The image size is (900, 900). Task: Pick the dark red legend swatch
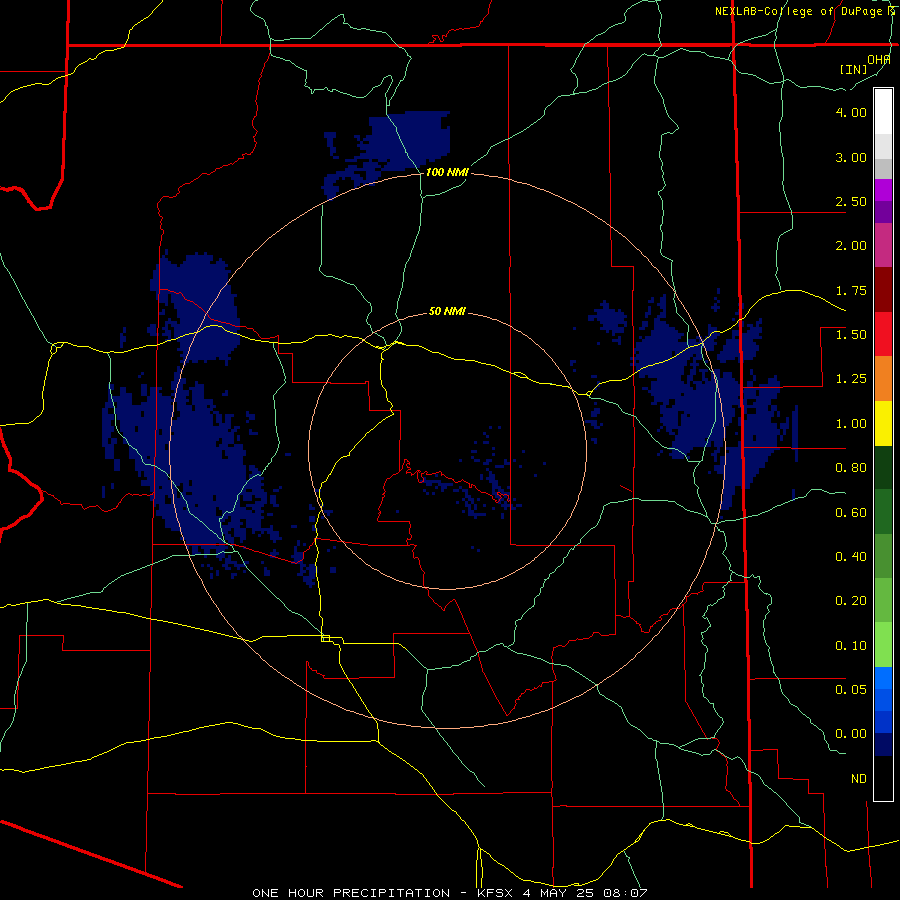pyautogui.click(x=883, y=290)
